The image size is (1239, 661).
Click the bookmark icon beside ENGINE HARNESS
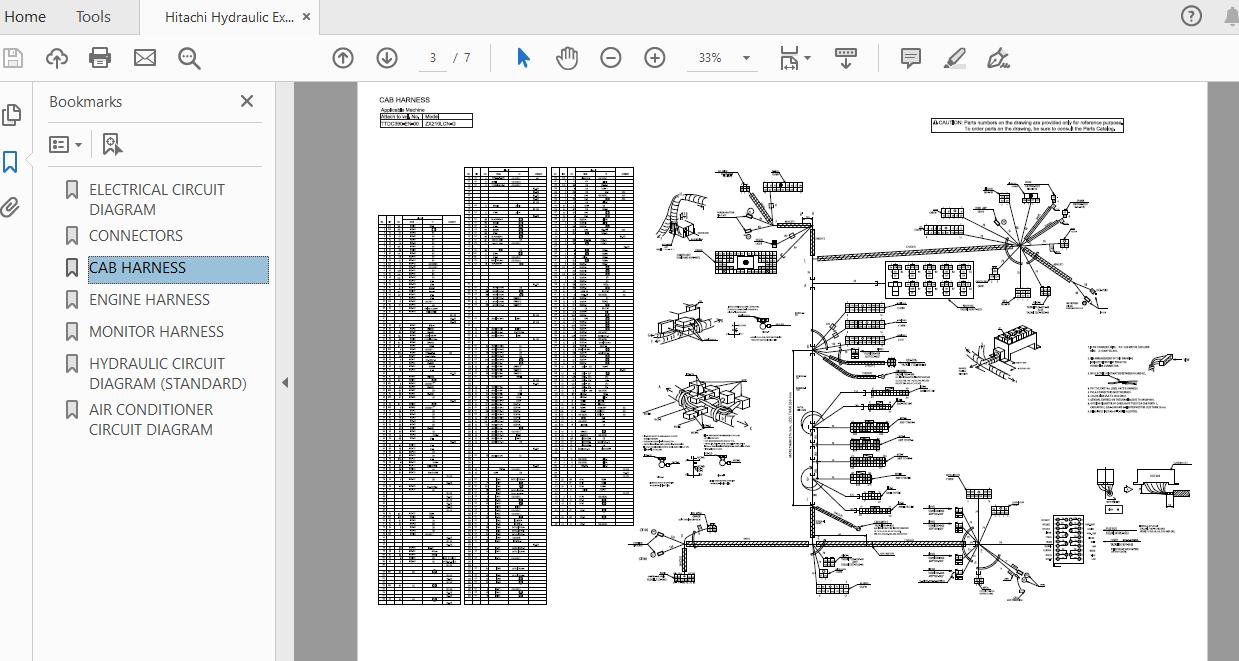[72, 300]
